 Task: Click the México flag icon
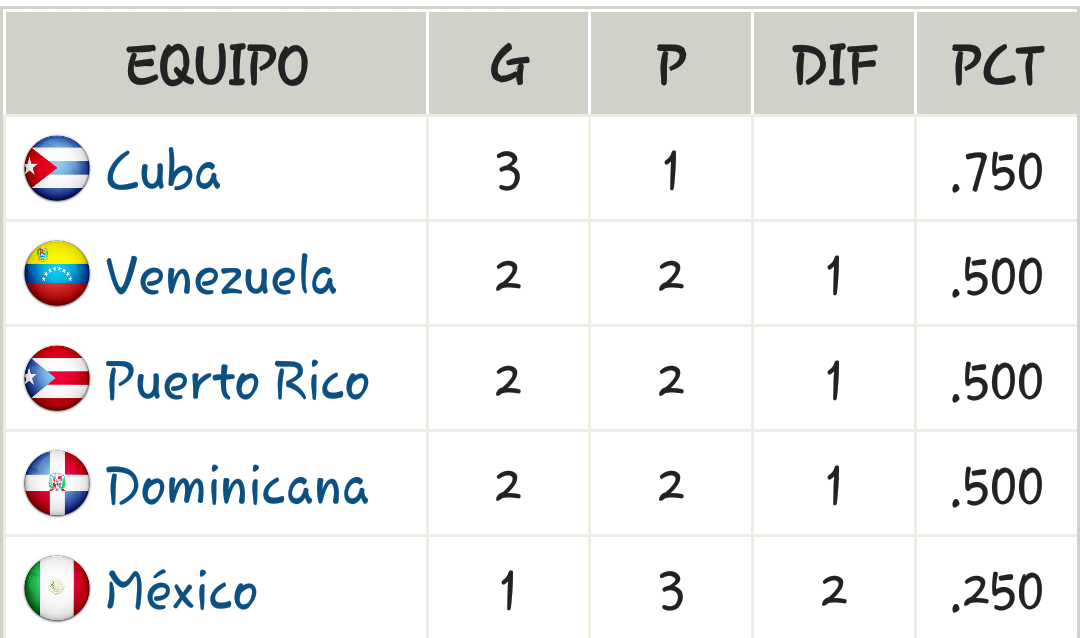pyautogui.click(x=56, y=588)
